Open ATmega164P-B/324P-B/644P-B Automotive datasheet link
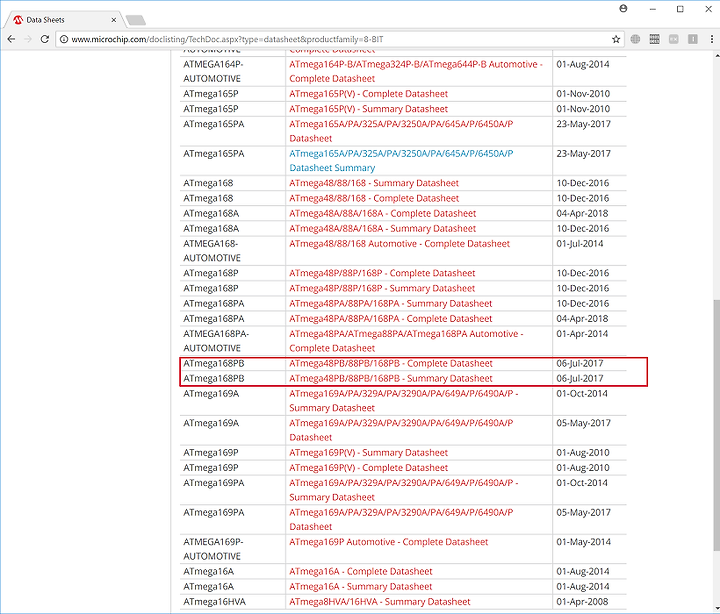 click(x=416, y=71)
